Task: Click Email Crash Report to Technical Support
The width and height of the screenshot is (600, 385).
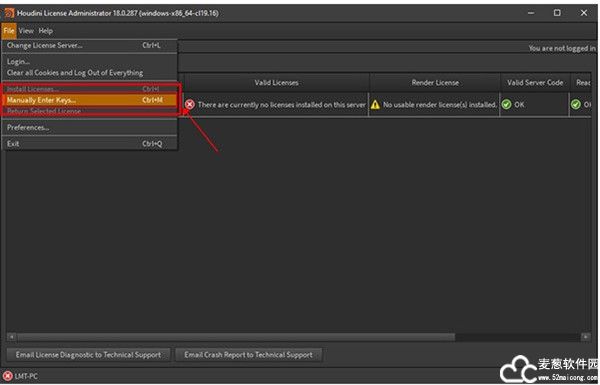Action: tap(248, 355)
